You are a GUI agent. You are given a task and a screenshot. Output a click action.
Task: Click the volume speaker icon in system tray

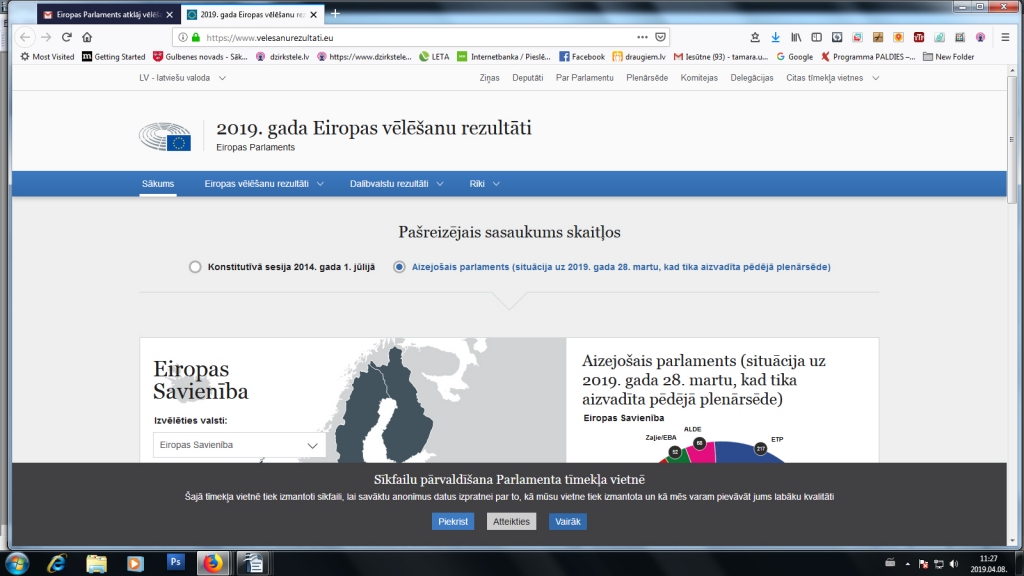pos(954,563)
